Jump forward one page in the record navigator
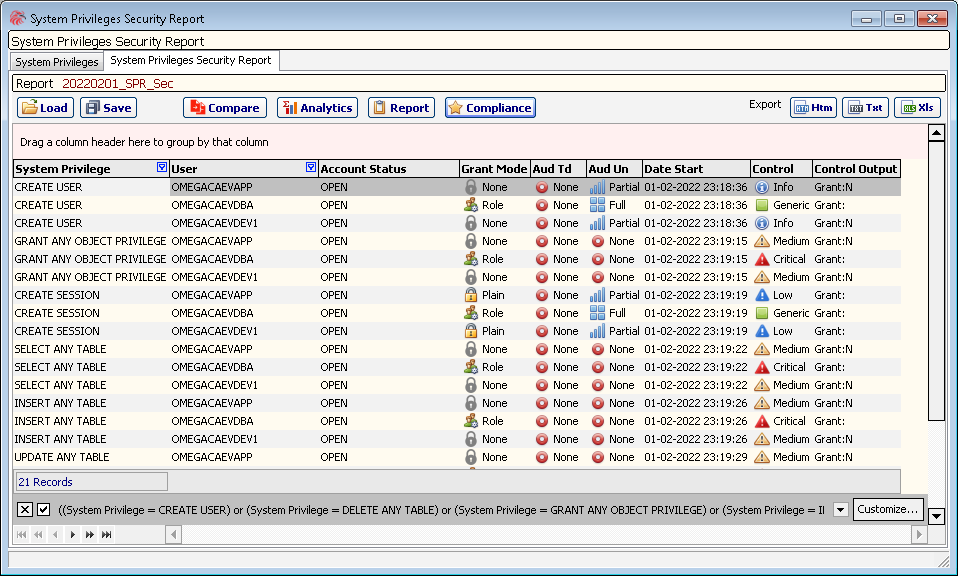 (x=90, y=534)
